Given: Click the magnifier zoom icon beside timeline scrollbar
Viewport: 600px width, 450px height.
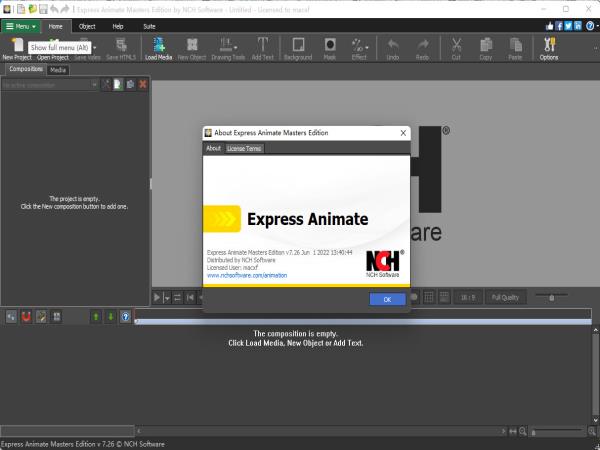Looking at the screenshot, I should 522,432.
